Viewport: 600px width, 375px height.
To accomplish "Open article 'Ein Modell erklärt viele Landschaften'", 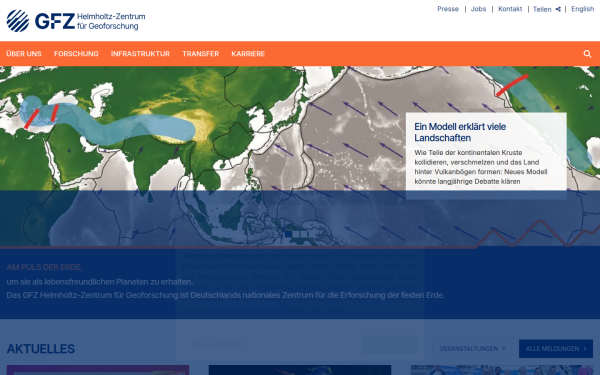I will [x=460, y=132].
